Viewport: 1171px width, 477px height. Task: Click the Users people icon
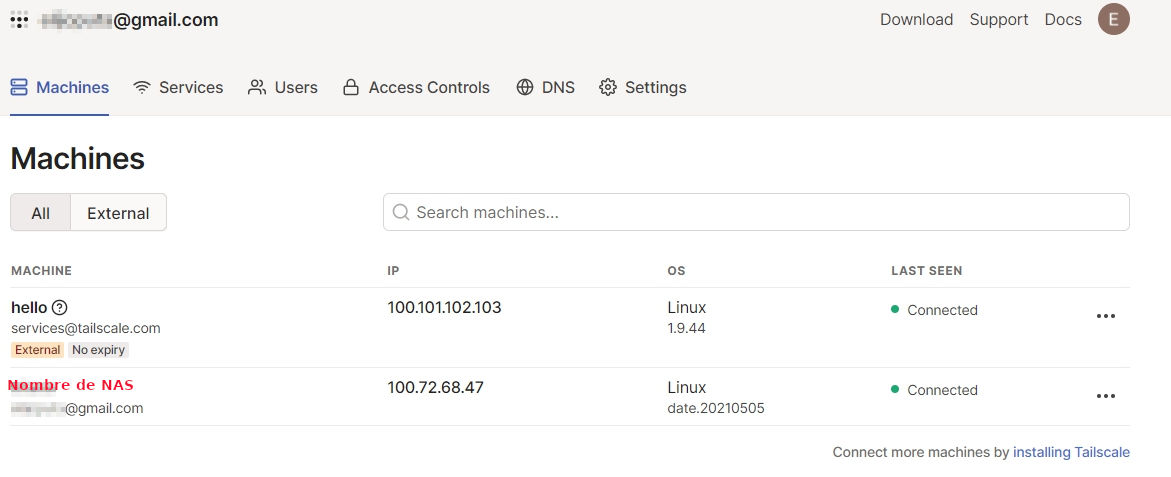(257, 87)
